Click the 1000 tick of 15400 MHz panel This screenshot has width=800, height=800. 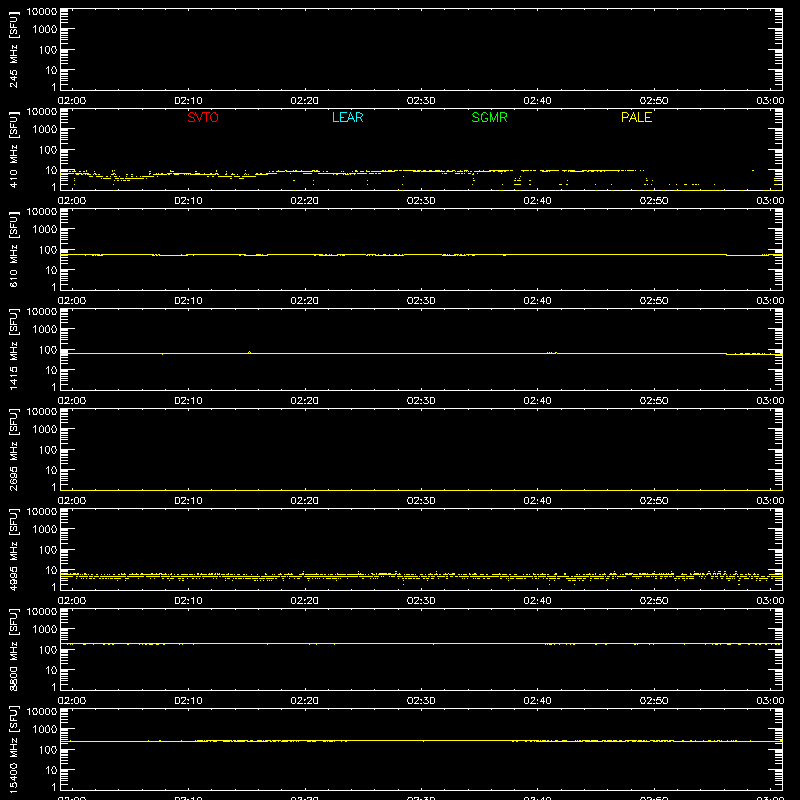[x=45, y=730]
